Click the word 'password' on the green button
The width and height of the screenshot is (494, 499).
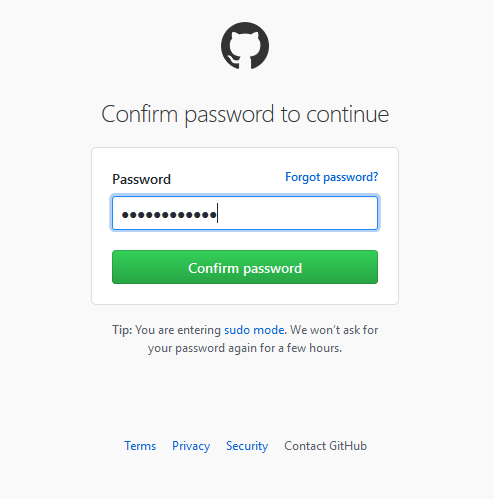tap(273, 269)
